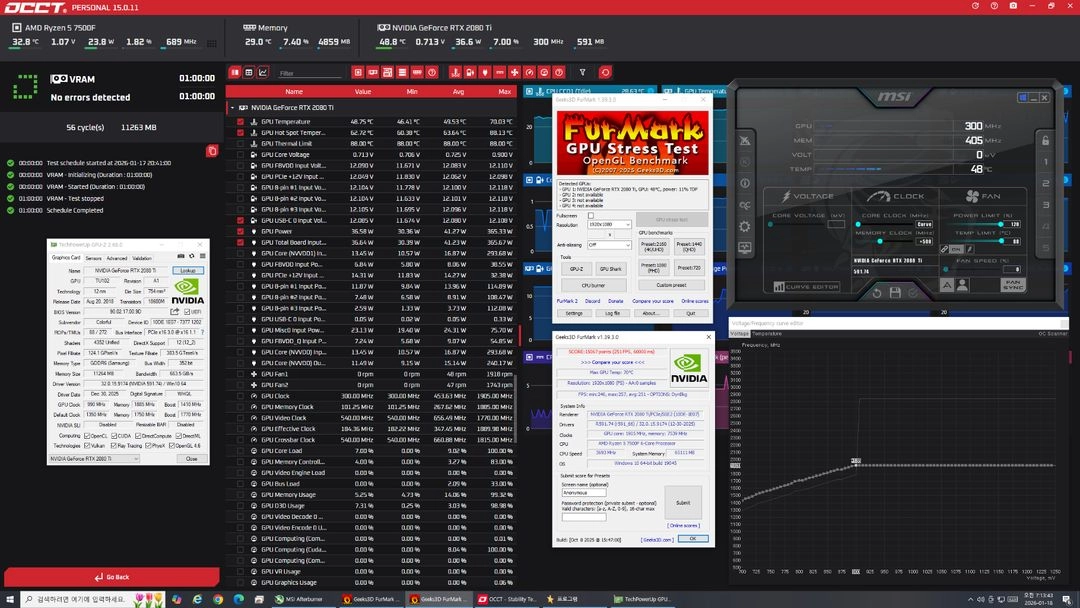Screen dimensions: 1080x608
Task: Select Afterburner profile slot 3
Action: pyautogui.click(x=1045, y=205)
